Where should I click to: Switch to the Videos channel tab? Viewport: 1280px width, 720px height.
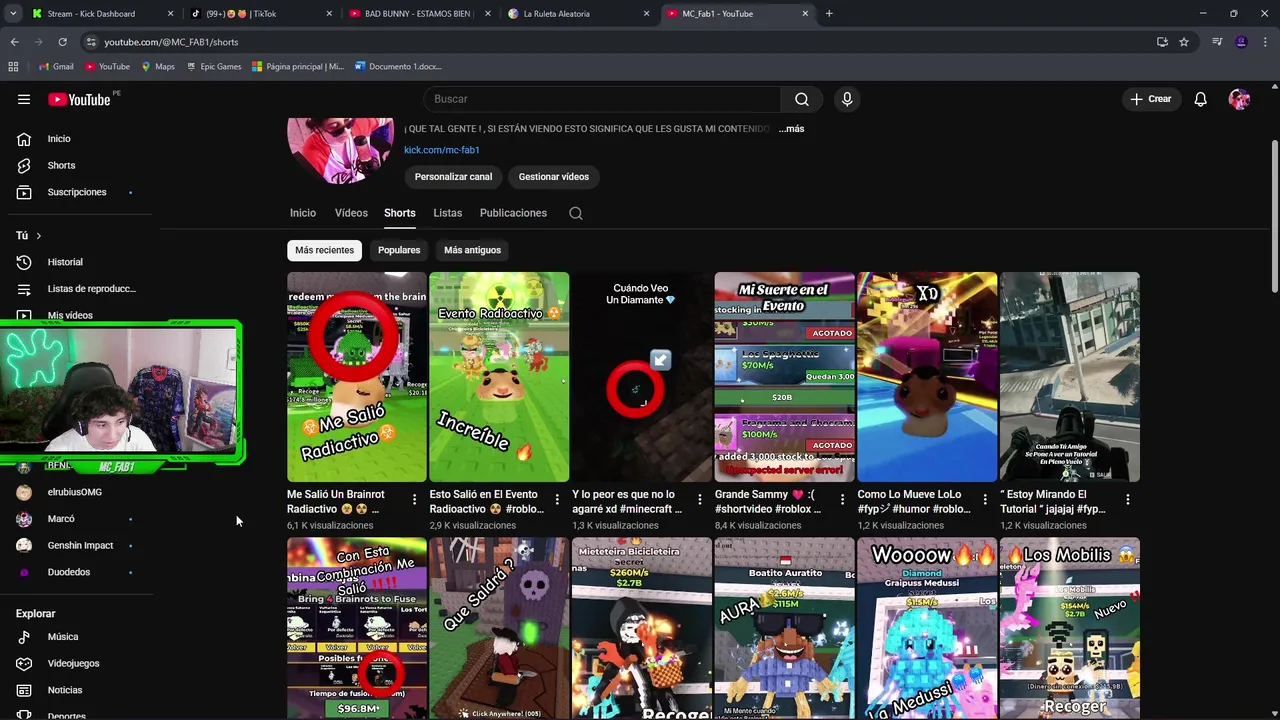pyautogui.click(x=351, y=213)
